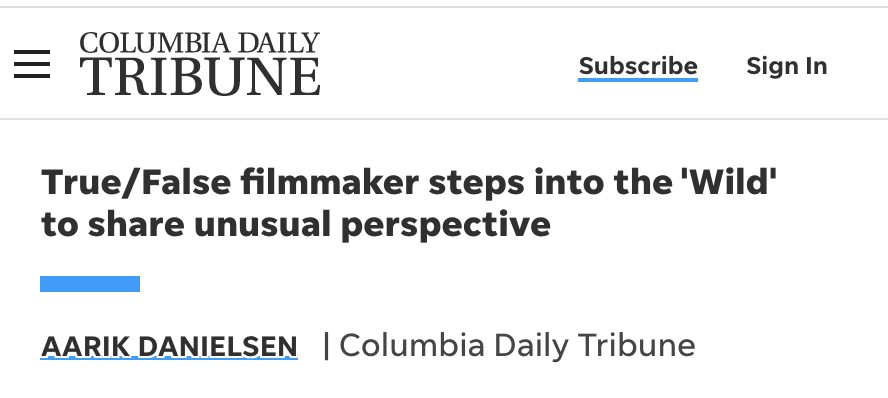888x398 pixels.
Task: Click the Columbia Daily Tribune logo
Action: point(200,63)
